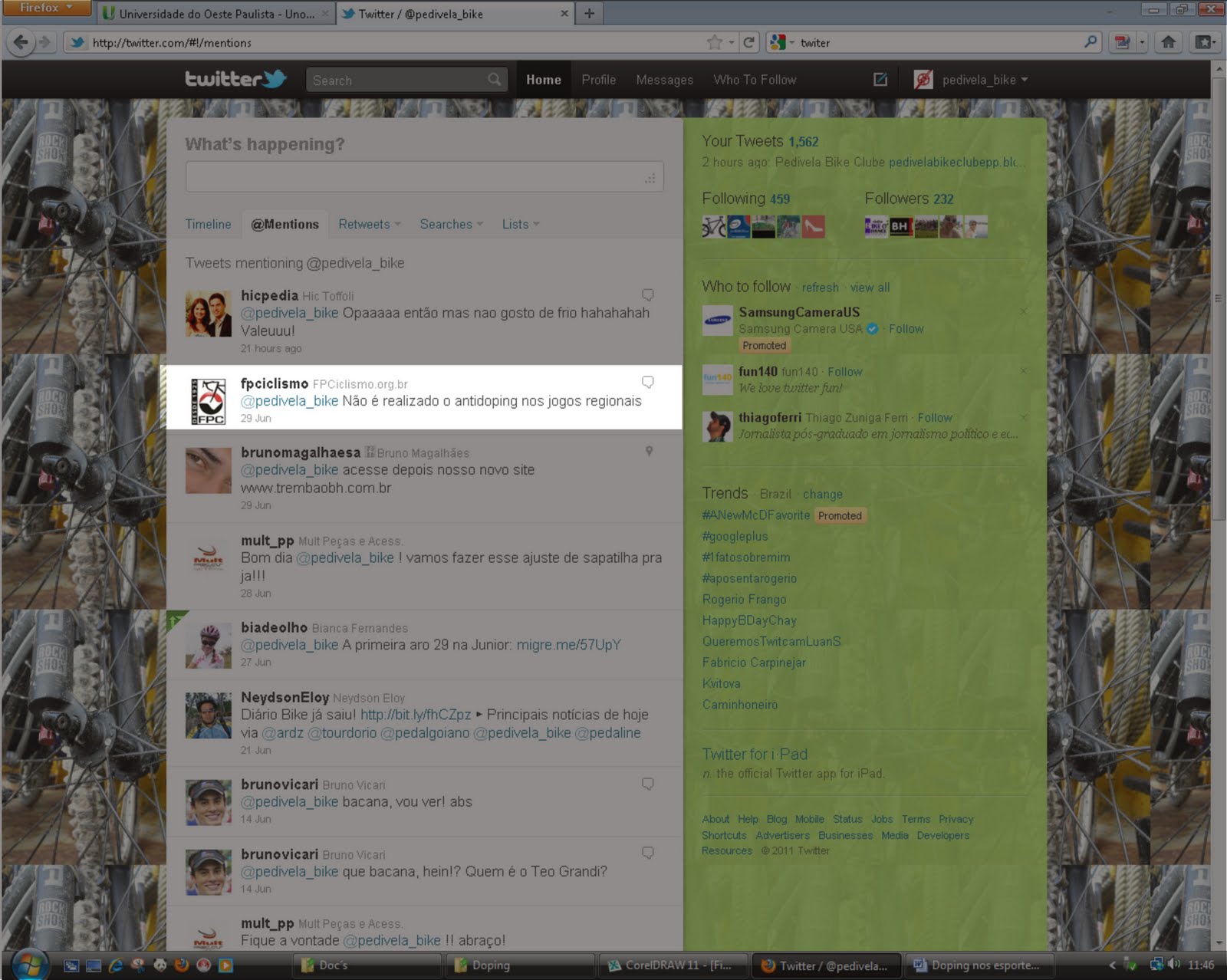Click the Google search engine icon
Screen dimensions: 1227x980
coord(778,42)
